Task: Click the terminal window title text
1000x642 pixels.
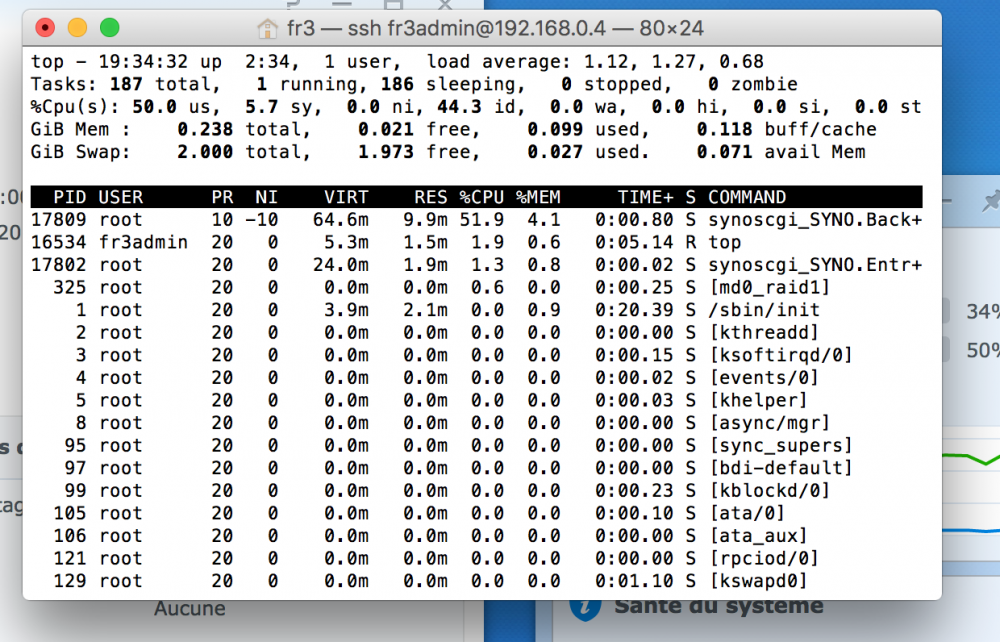Action: [x=495, y=28]
